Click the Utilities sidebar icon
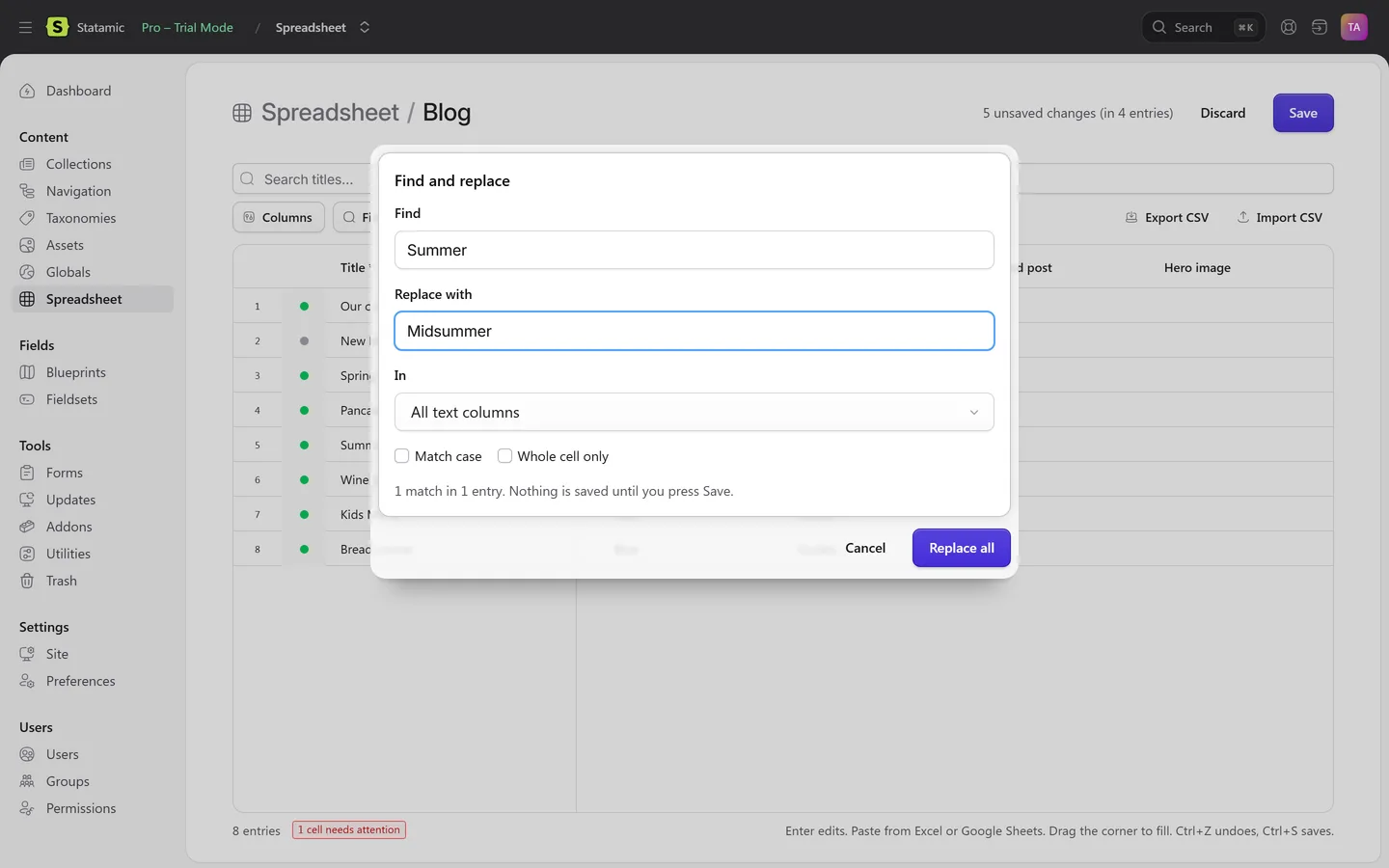 coord(27,554)
